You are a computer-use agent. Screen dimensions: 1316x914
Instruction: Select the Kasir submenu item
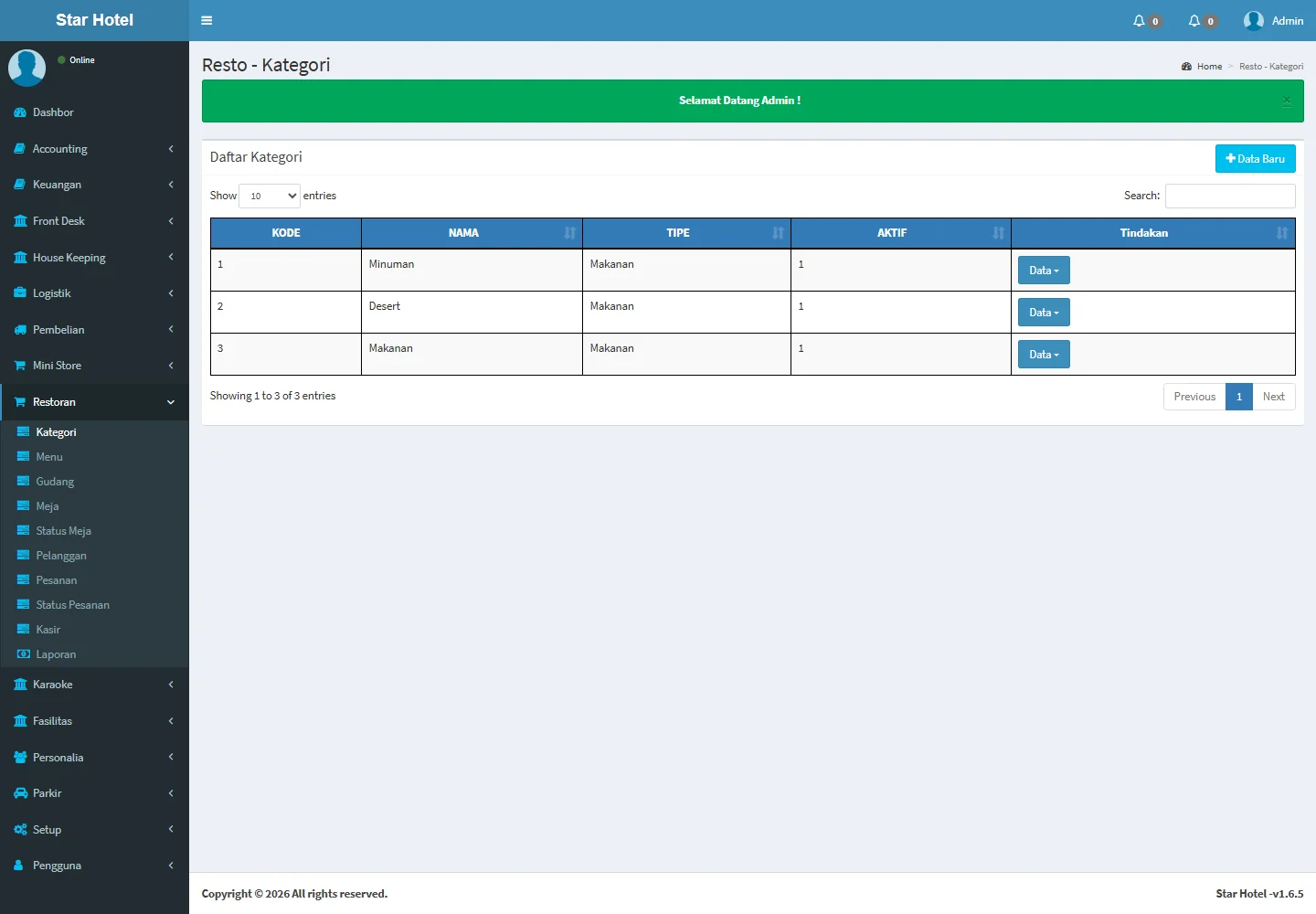pyautogui.click(x=48, y=630)
